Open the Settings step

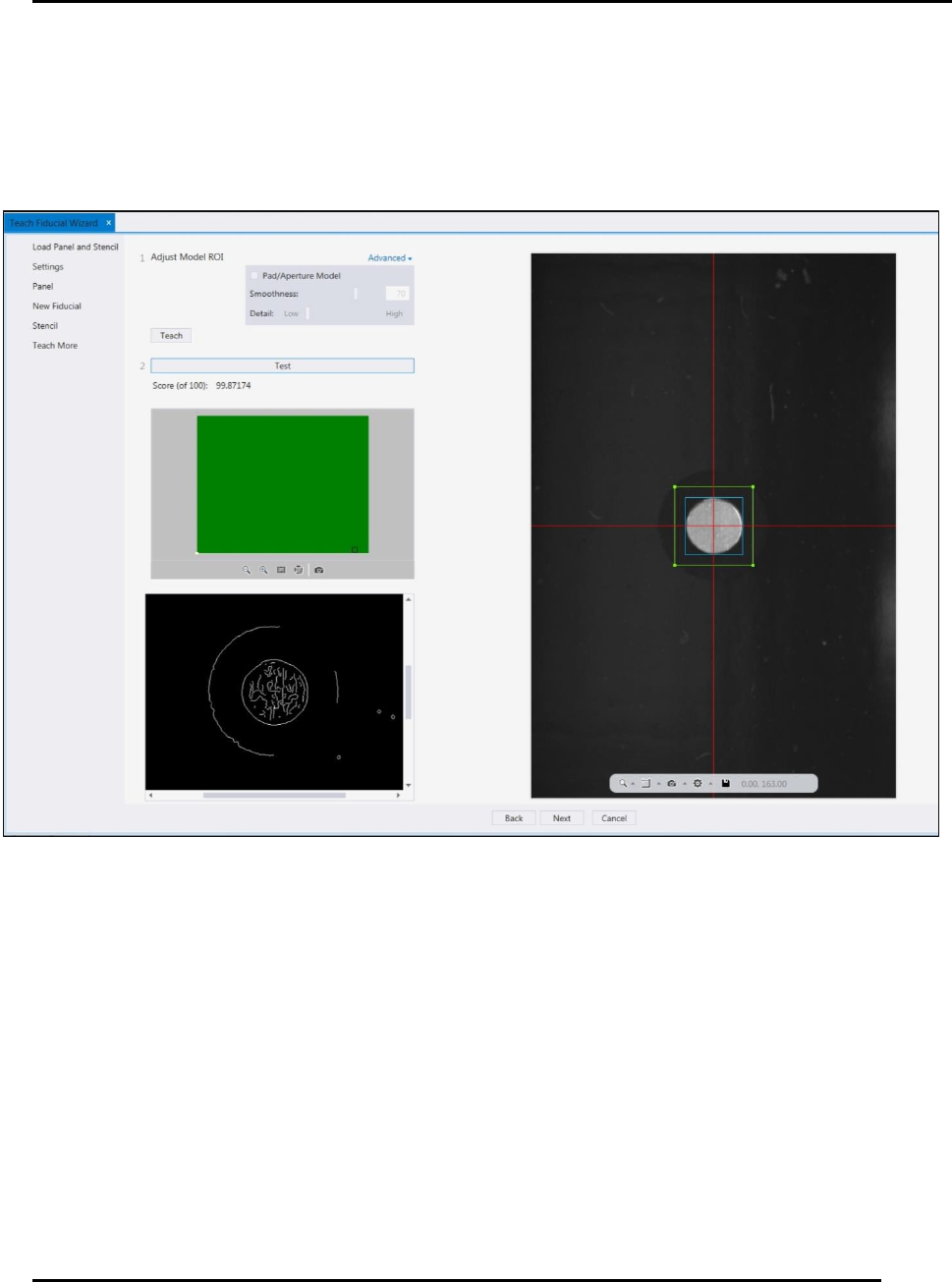(47, 267)
